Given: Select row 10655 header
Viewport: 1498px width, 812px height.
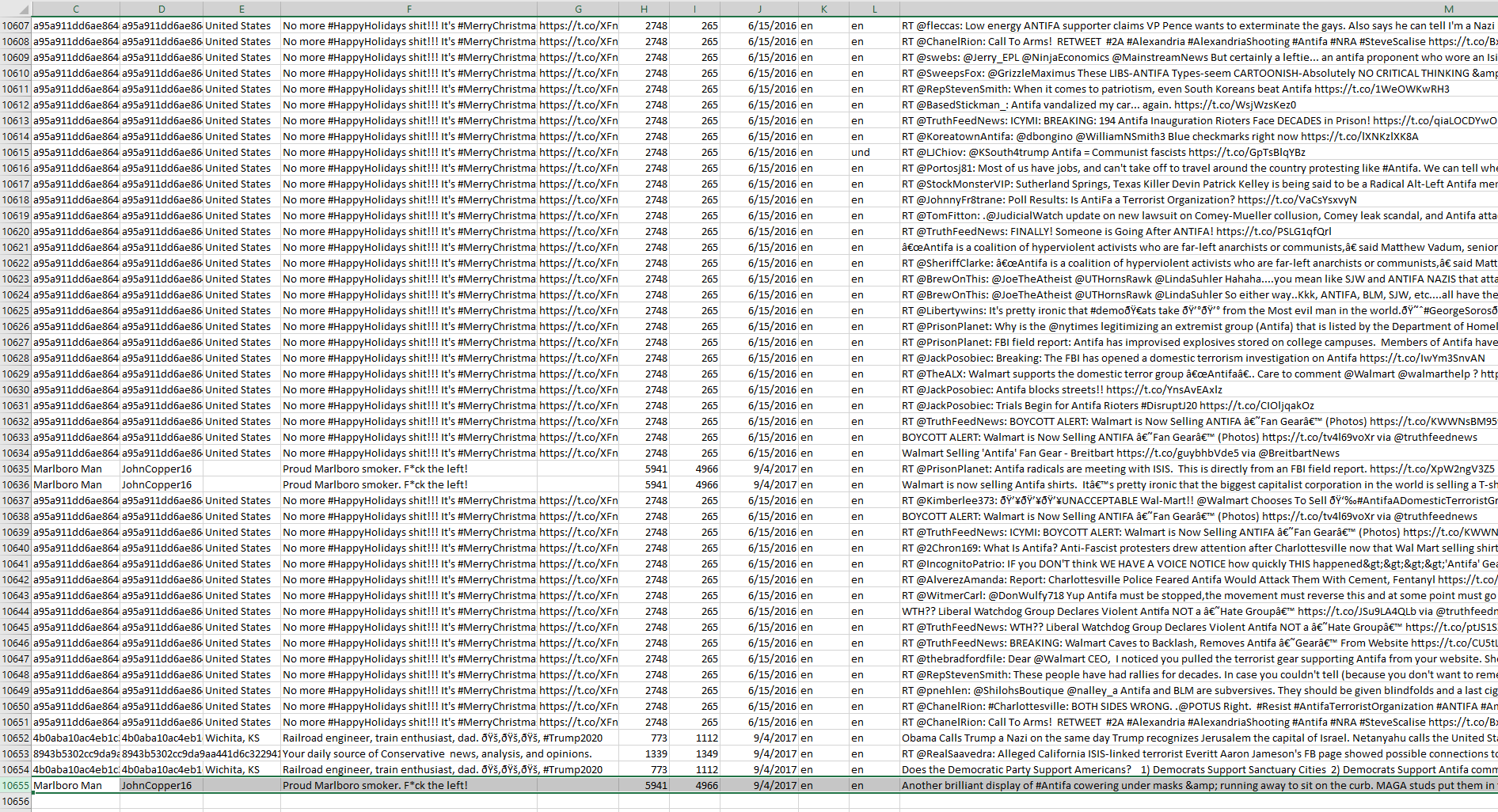Looking at the screenshot, I should (x=16, y=785).
